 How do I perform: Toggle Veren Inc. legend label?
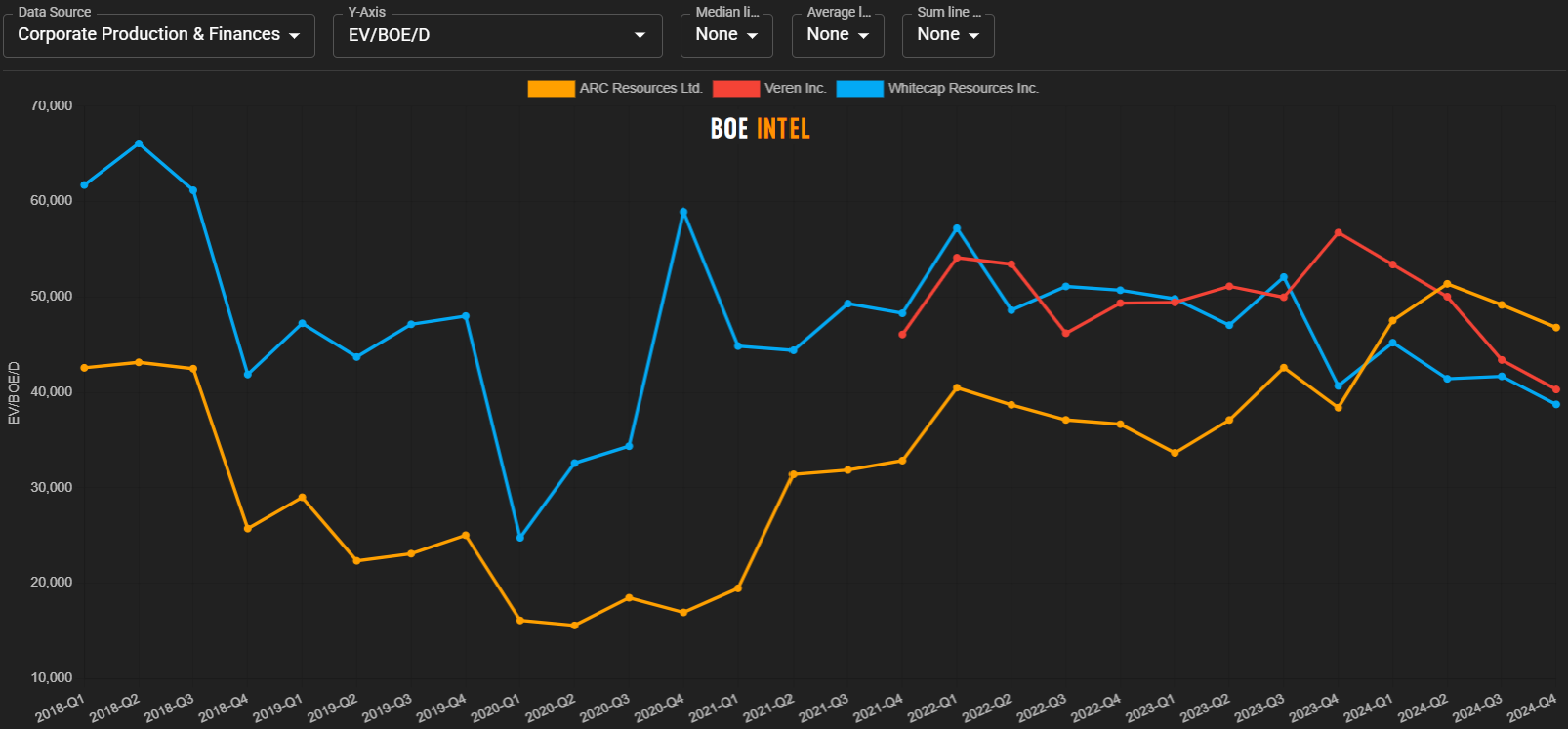tap(796, 88)
